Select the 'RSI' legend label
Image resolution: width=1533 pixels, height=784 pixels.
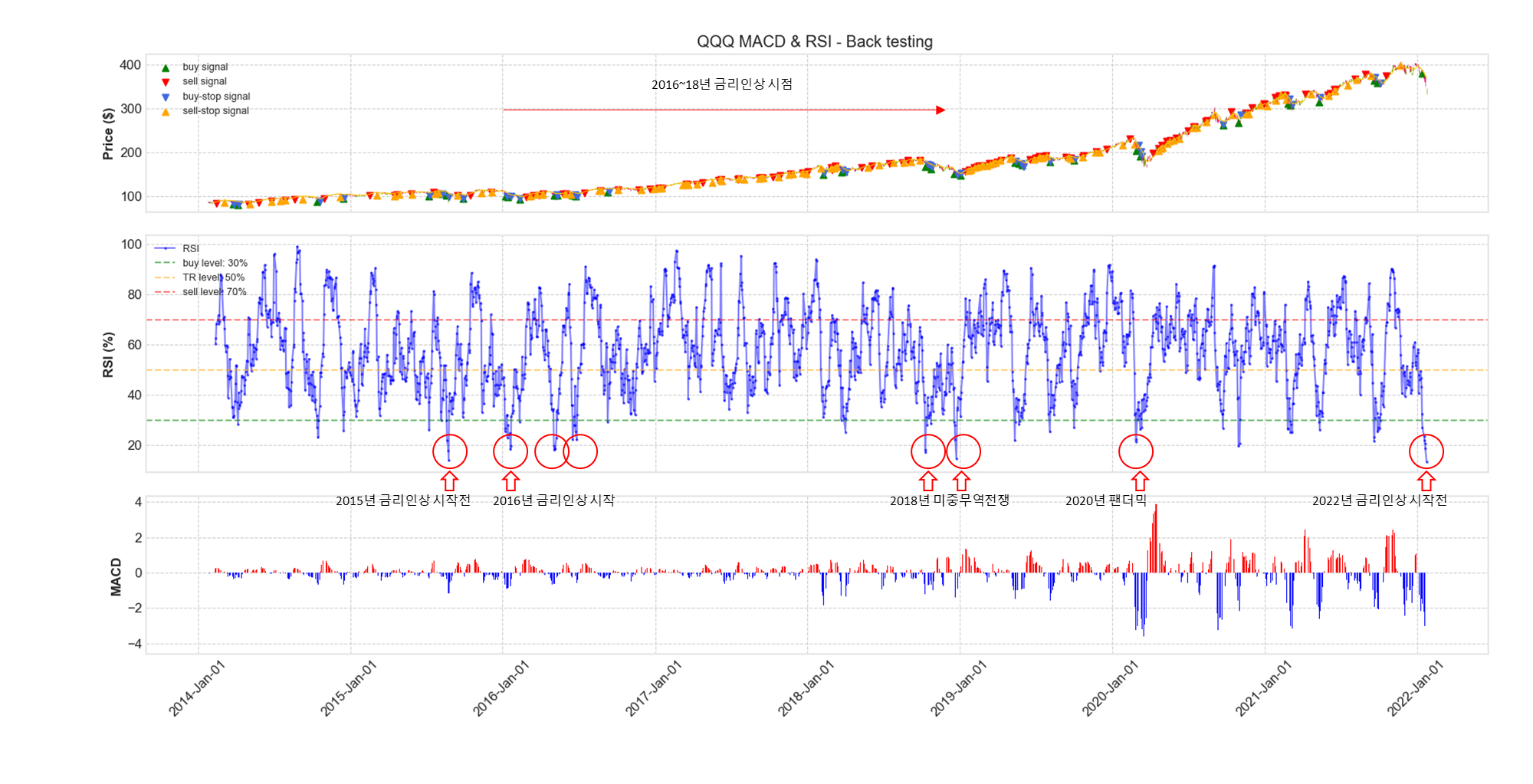point(191,248)
